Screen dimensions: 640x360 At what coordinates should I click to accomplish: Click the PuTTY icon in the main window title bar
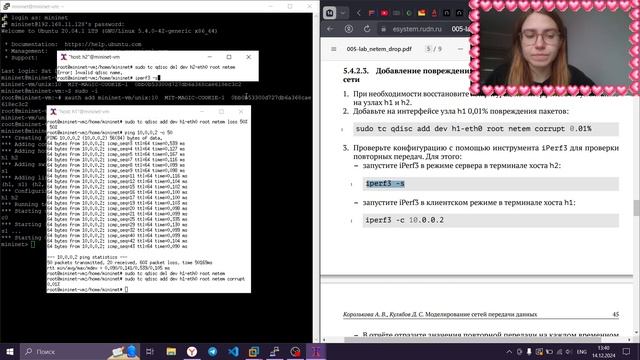click(6, 6)
